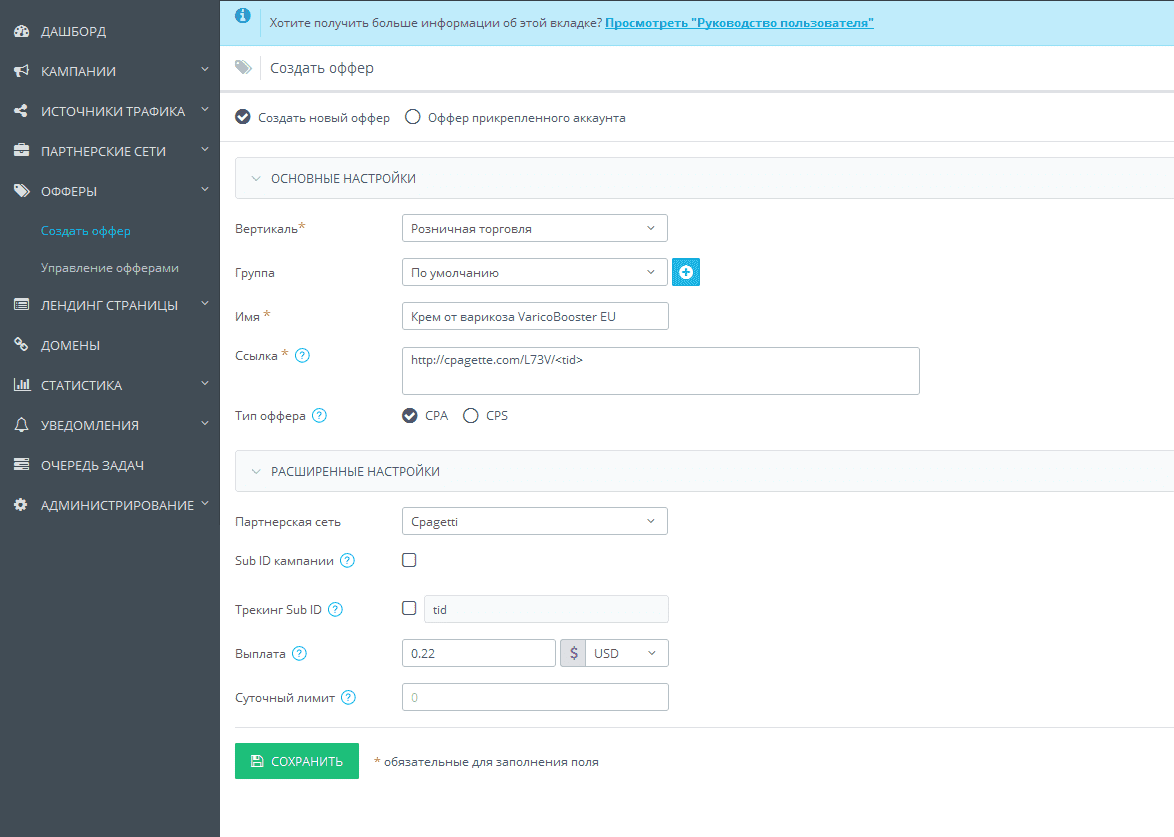Screen dimensions: 1174x837
Task: Open 'АДМИНИСТРИРОВАНИЕ' menu label
Action: 118,505
